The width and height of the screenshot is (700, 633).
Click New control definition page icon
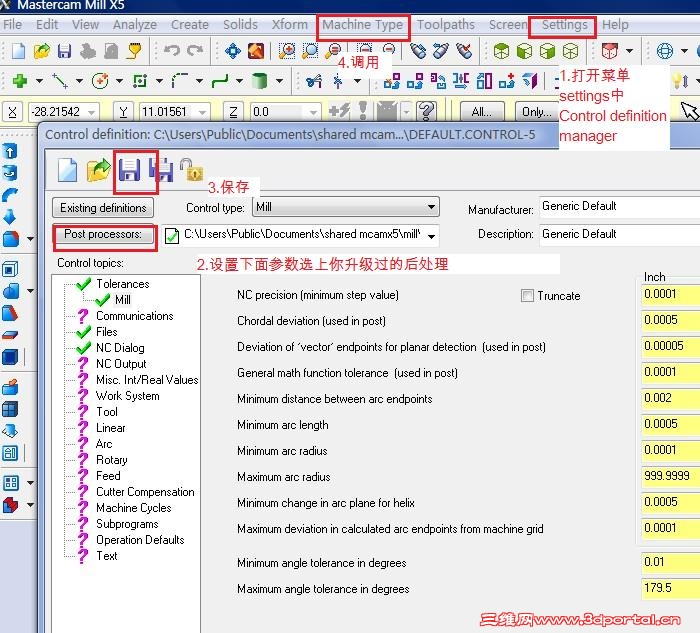pos(67,170)
